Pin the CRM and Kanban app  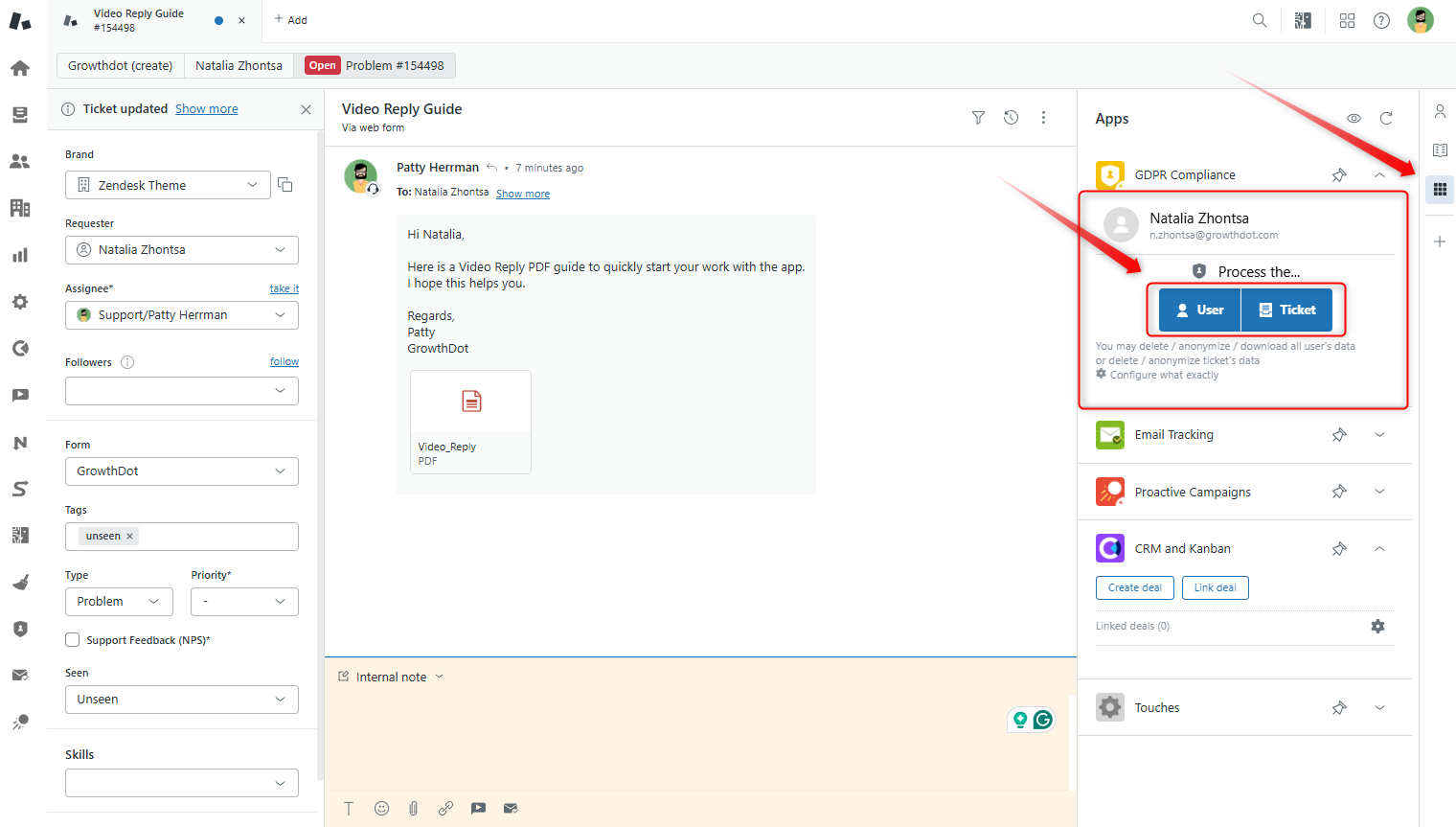click(1339, 549)
